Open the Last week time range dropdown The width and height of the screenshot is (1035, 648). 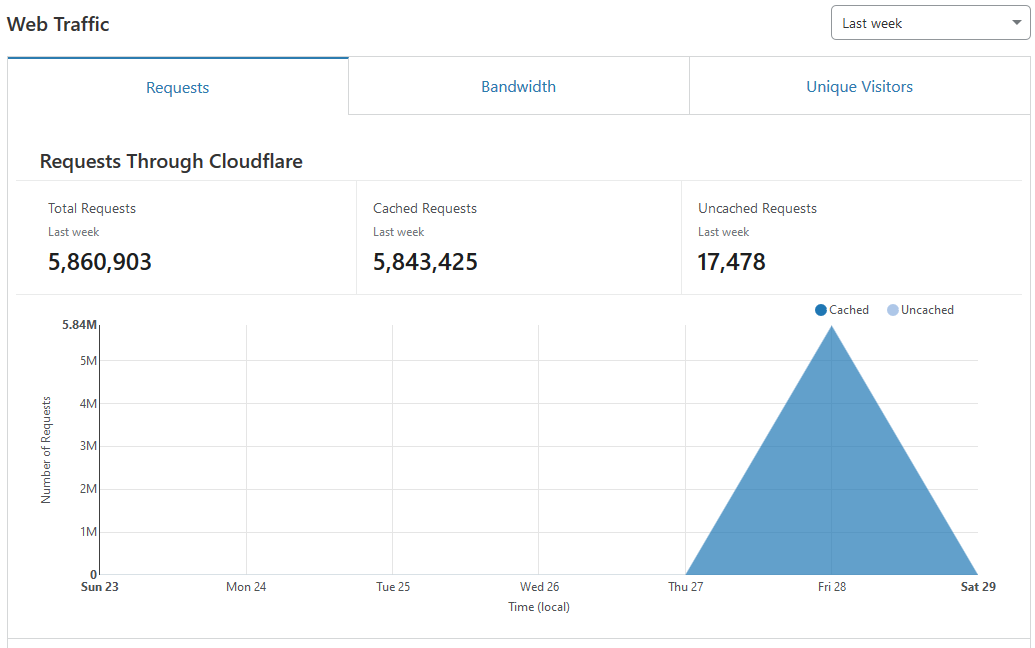point(930,23)
